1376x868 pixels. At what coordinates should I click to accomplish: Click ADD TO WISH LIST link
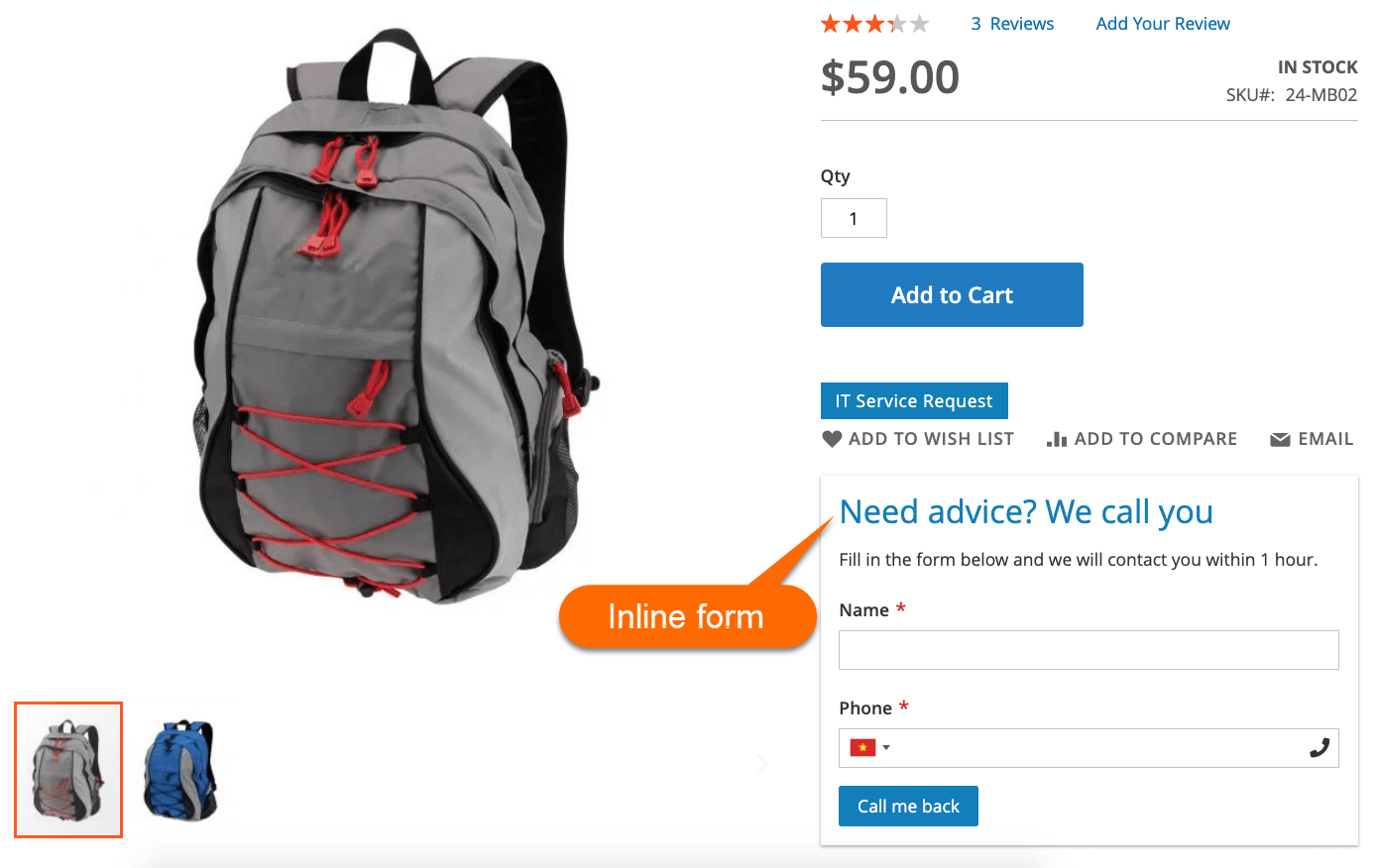tap(918, 439)
